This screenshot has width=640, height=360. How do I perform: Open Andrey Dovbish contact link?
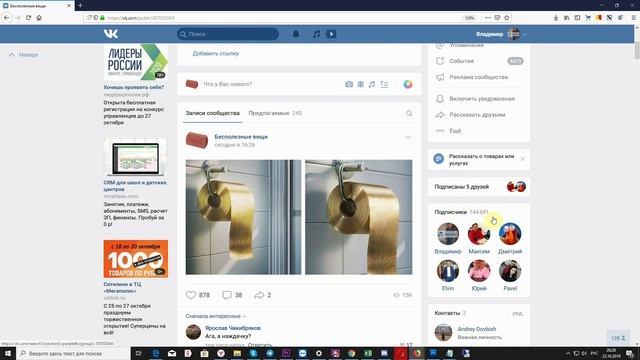coord(477,329)
